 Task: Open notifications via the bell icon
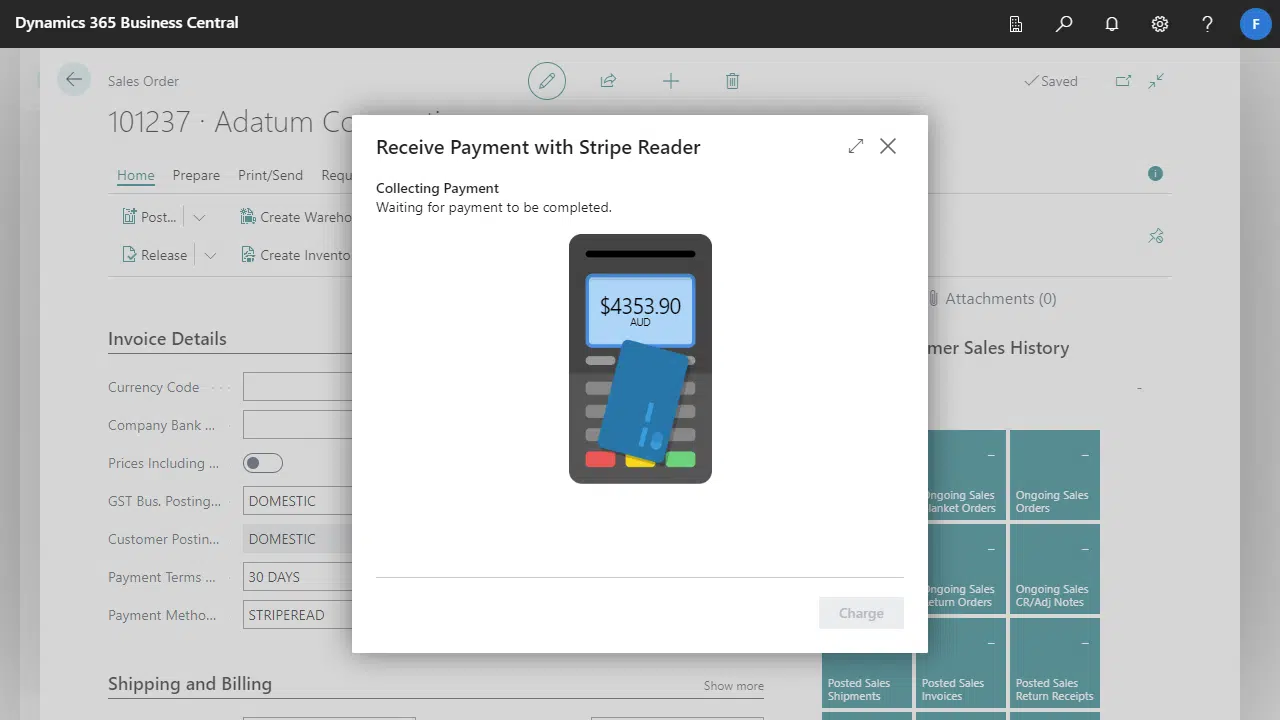(1111, 23)
